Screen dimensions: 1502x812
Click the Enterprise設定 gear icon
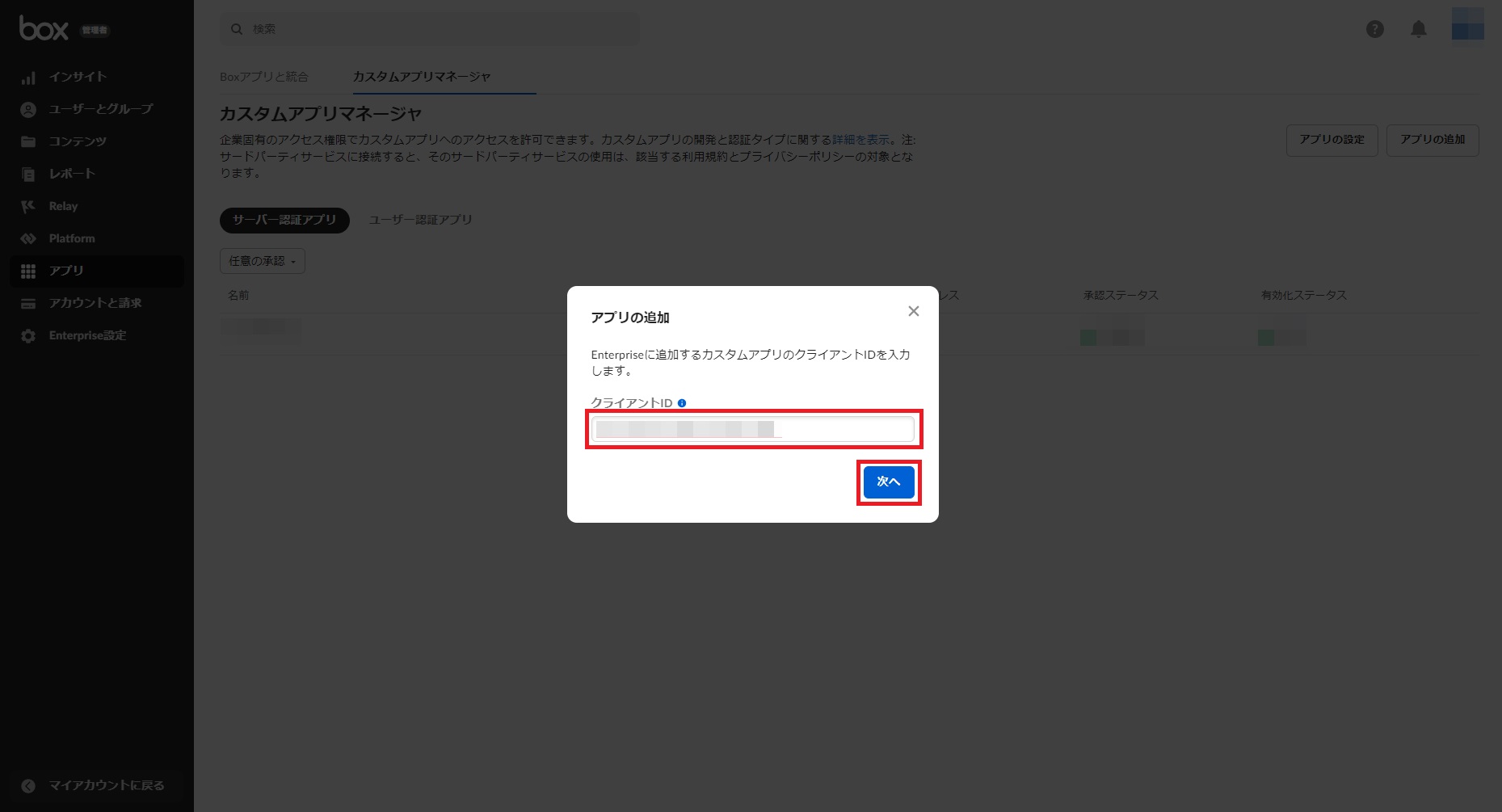click(28, 335)
